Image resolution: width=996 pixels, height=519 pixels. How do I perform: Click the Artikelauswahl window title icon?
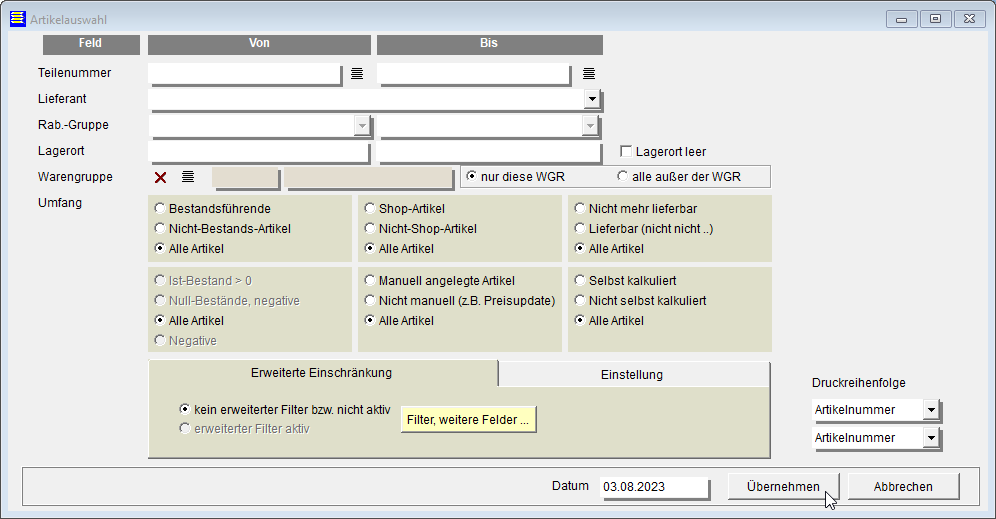tap(18, 19)
